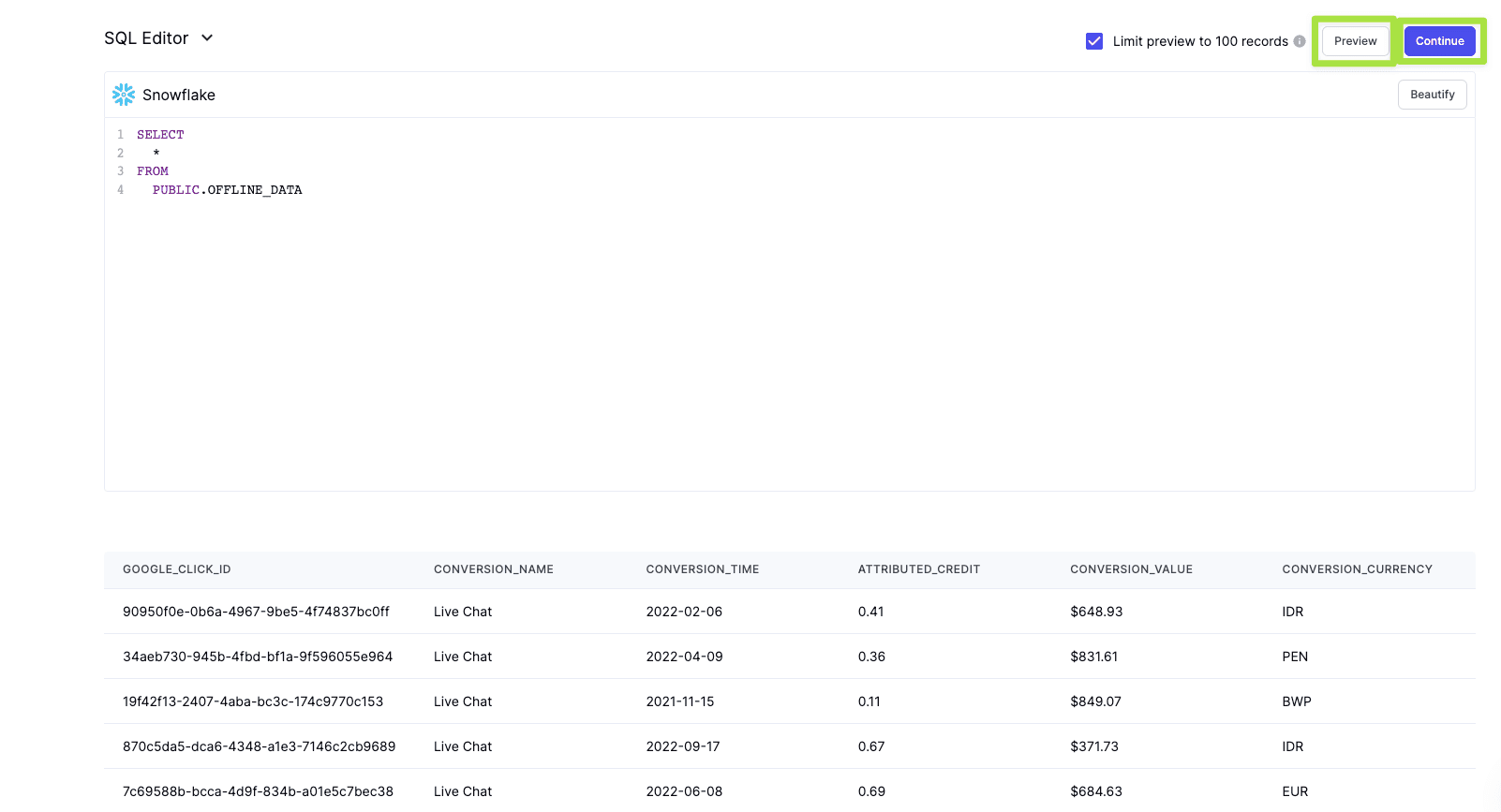Click the info icon beside Limit preview
1501x812 pixels.
tap(1300, 41)
